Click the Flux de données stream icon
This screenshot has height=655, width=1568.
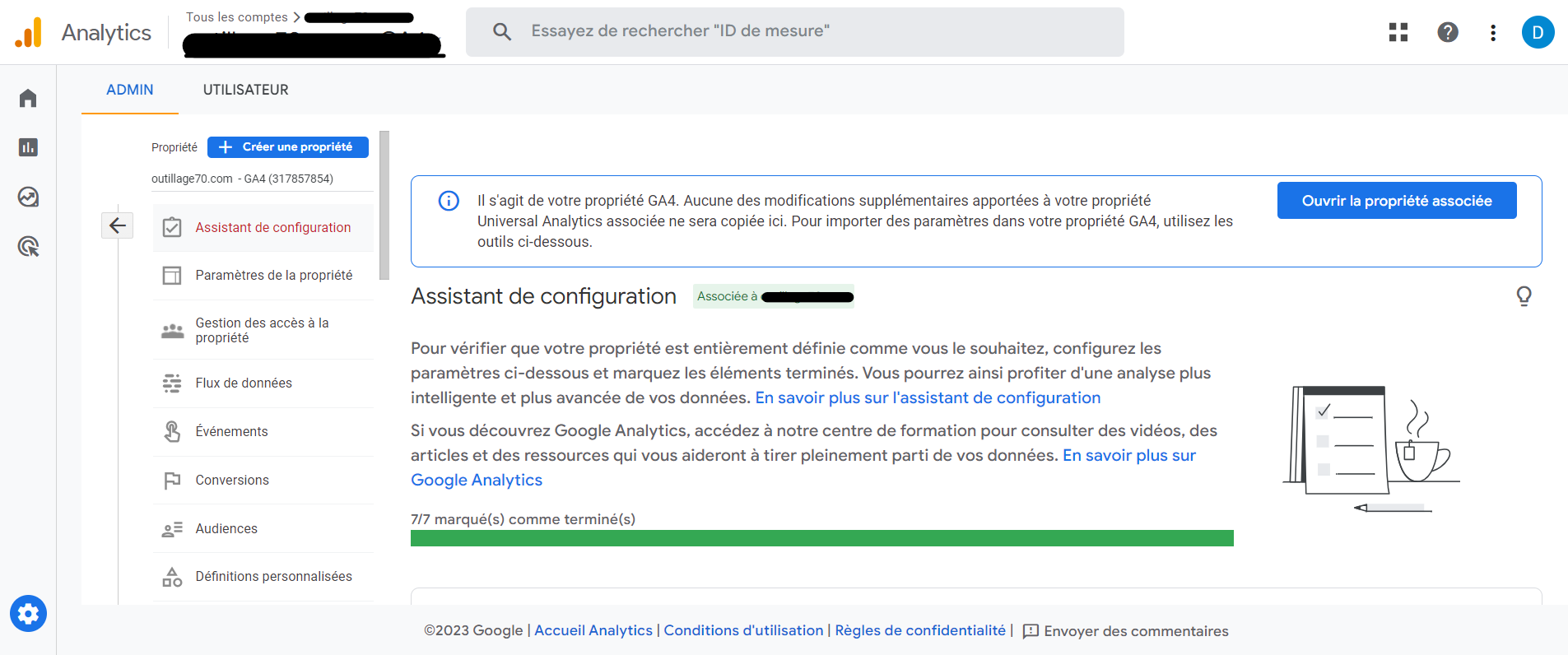click(x=172, y=383)
